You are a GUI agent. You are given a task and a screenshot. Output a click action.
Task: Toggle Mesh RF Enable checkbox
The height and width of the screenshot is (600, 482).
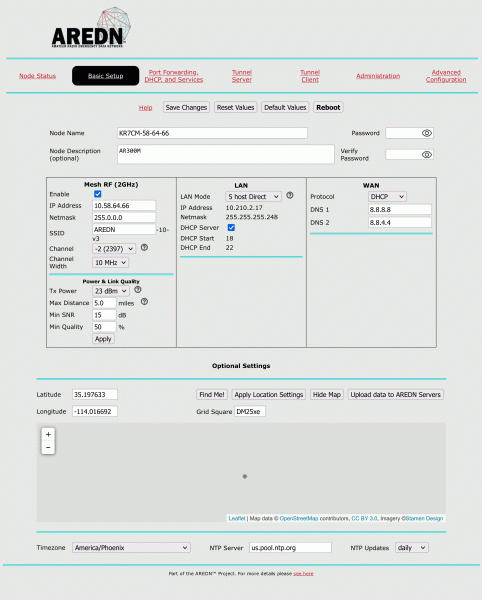pyautogui.click(x=98, y=194)
